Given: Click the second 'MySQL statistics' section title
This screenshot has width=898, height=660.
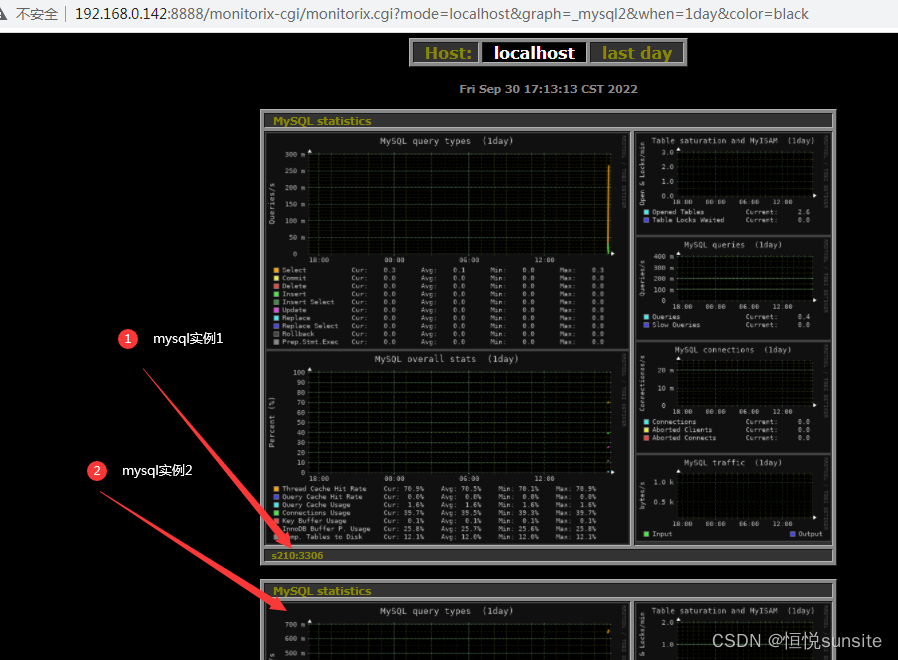Looking at the screenshot, I should pyautogui.click(x=322, y=591).
